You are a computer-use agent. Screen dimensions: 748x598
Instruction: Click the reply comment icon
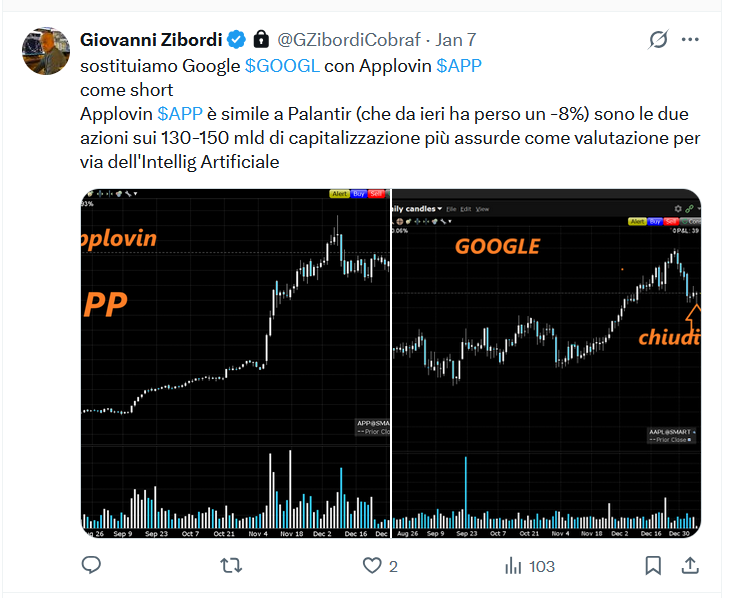pos(91,565)
